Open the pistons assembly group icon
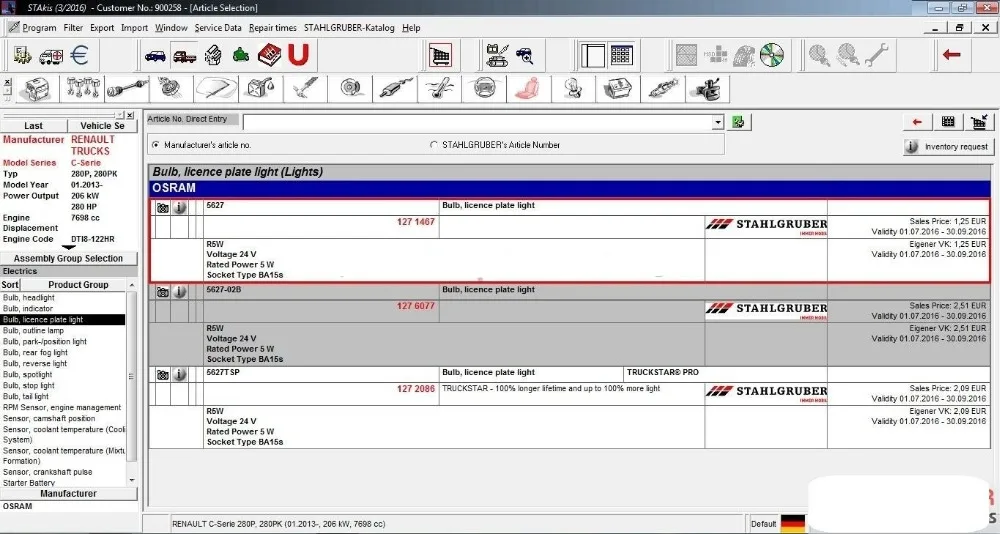This screenshot has width=1000, height=534. [x=82, y=89]
